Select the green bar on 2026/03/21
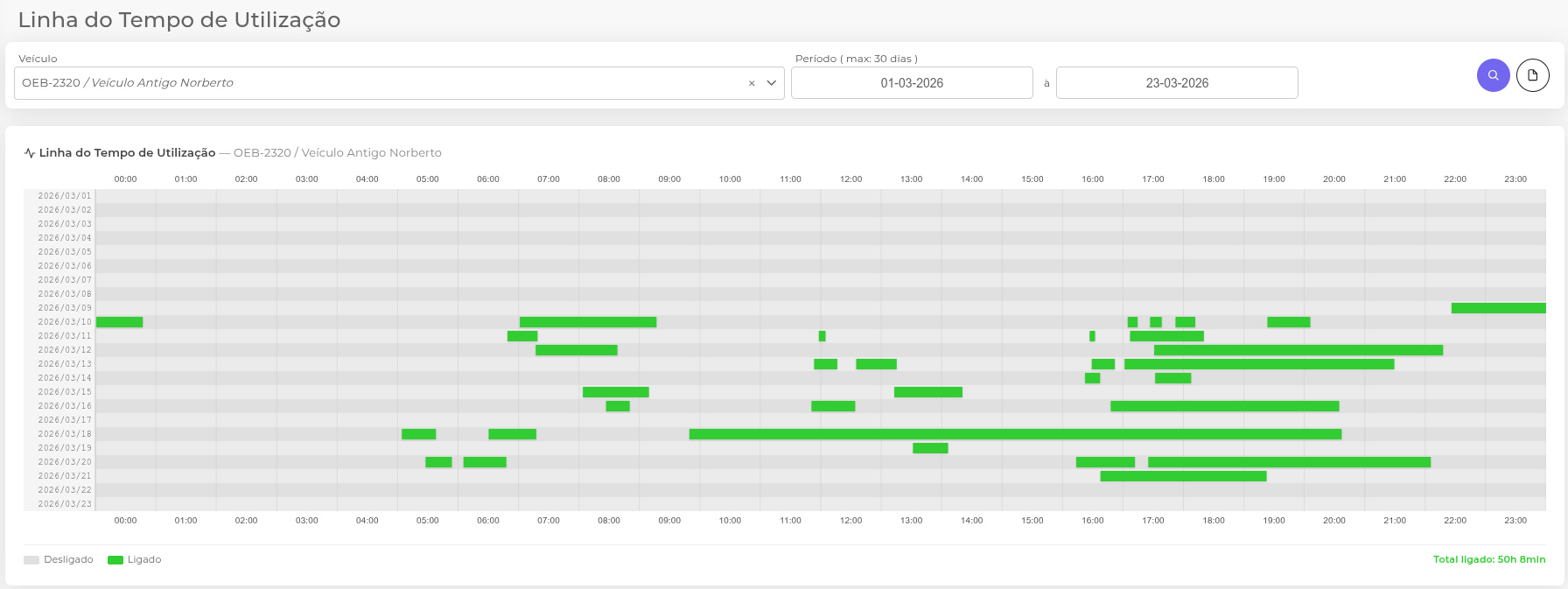The width and height of the screenshot is (1568, 589). (1183, 476)
